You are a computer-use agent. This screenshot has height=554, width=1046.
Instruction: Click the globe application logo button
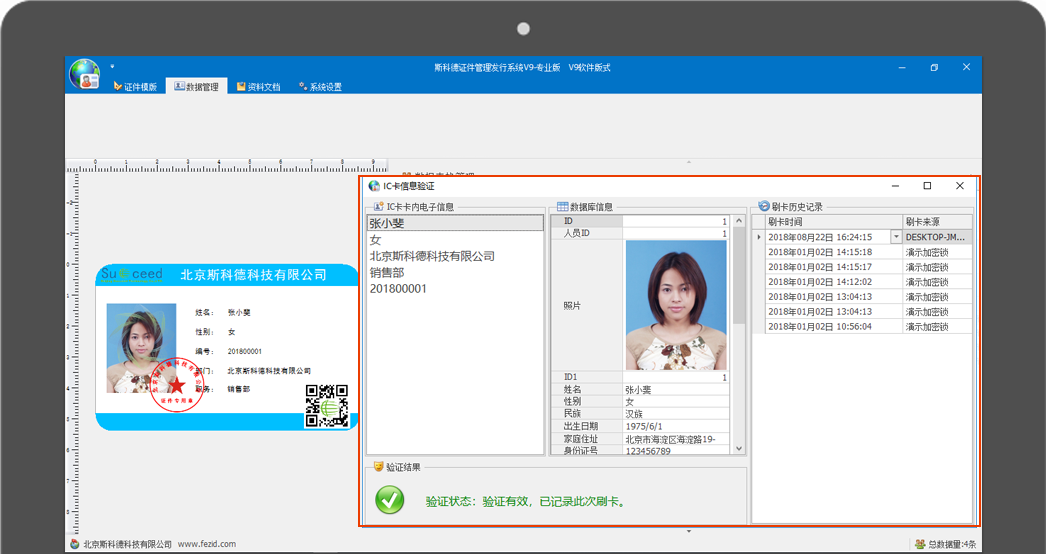[x=85, y=74]
